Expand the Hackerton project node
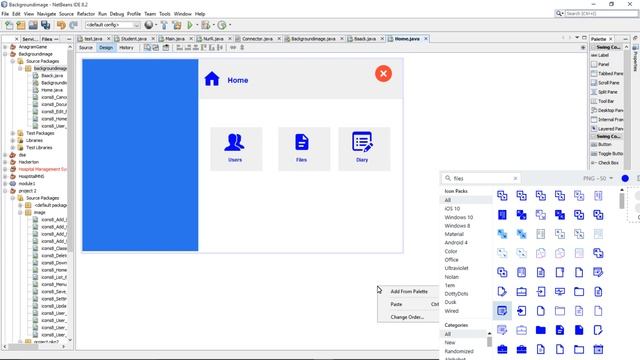This screenshot has height=360, width=640. (x=5, y=162)
